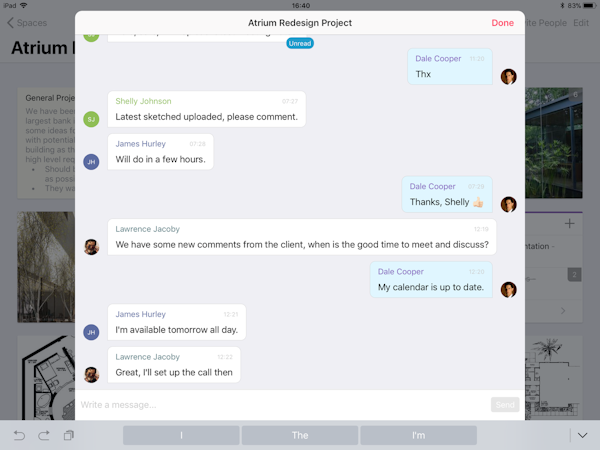Tap James Hurley's JH avatar at 07:28

[91, 162]
